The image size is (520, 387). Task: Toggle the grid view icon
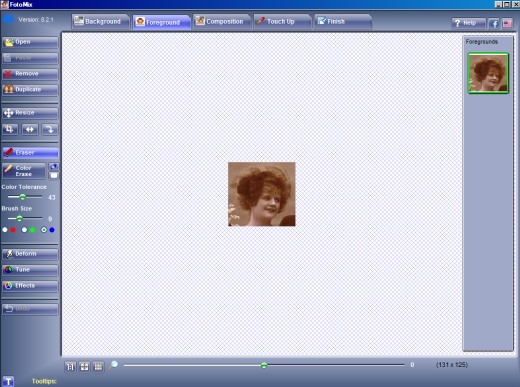click(x=98, y=367)
